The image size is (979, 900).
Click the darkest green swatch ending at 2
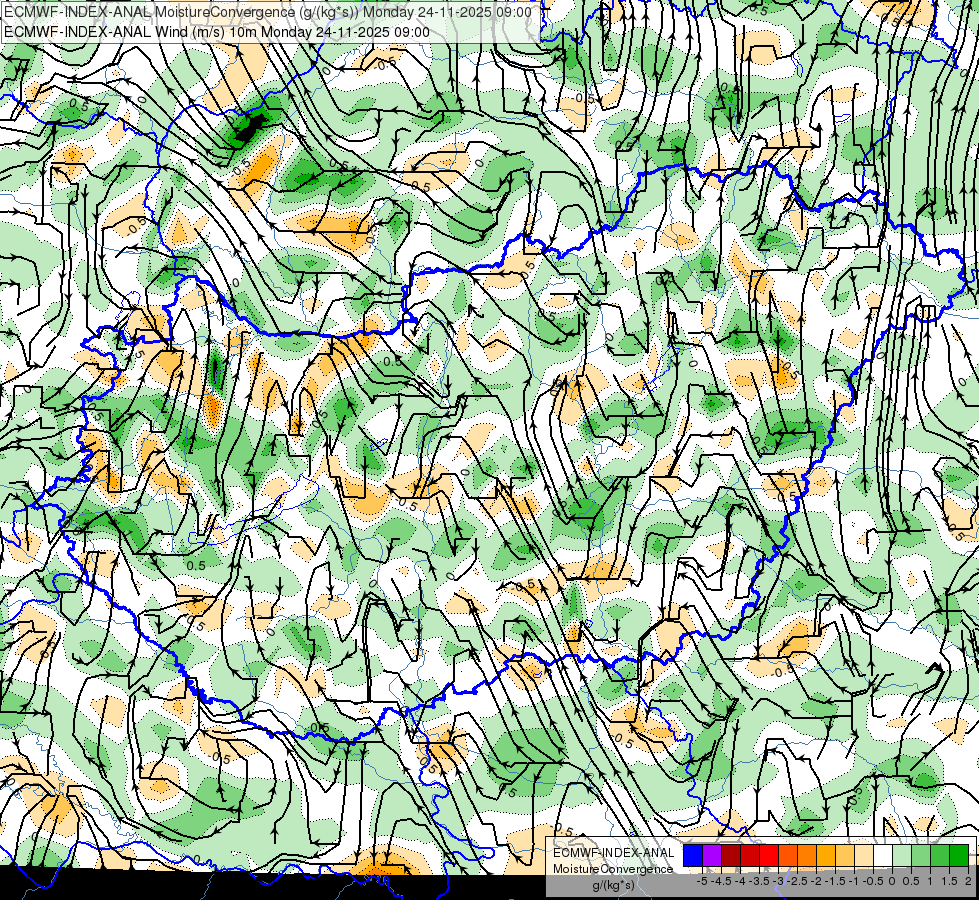point(959,856)
